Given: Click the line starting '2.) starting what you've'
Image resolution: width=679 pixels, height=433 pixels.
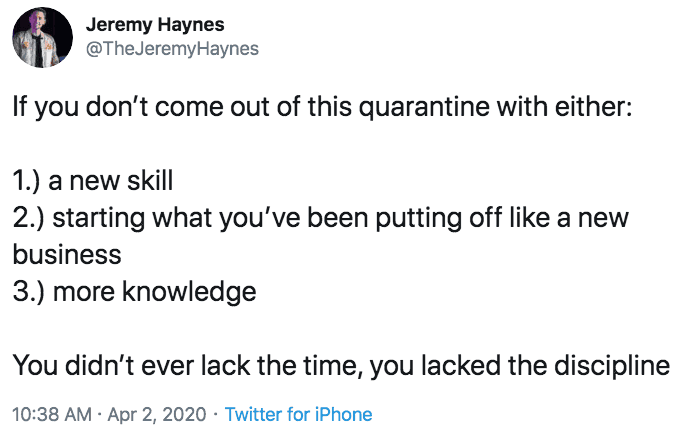Looking at the screenshot, I should (x=320, y=218).
